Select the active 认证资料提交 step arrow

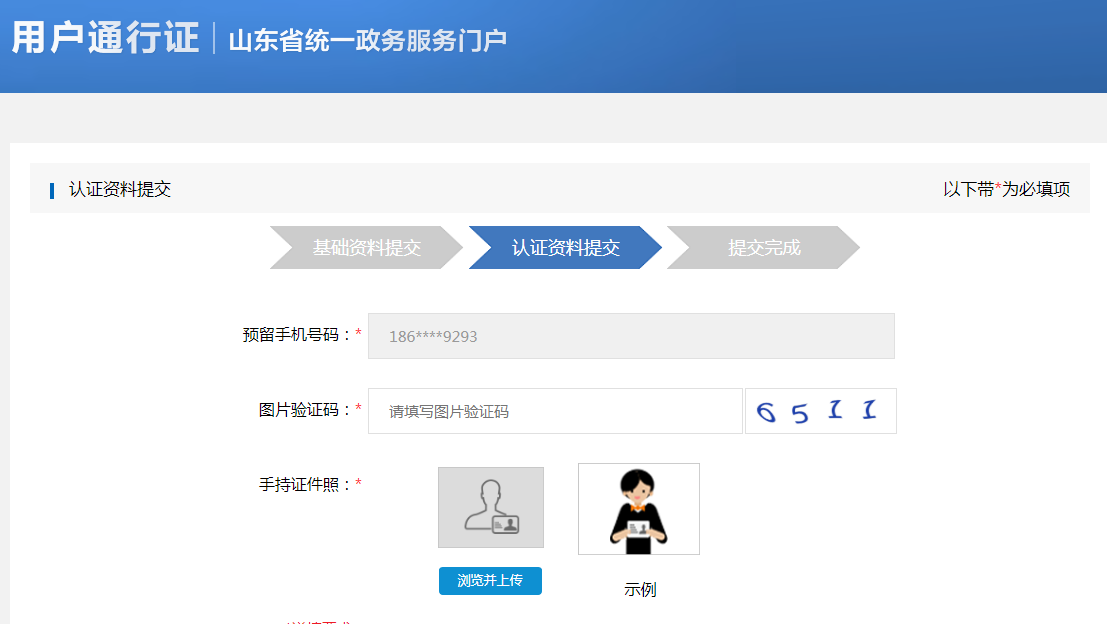565,248
